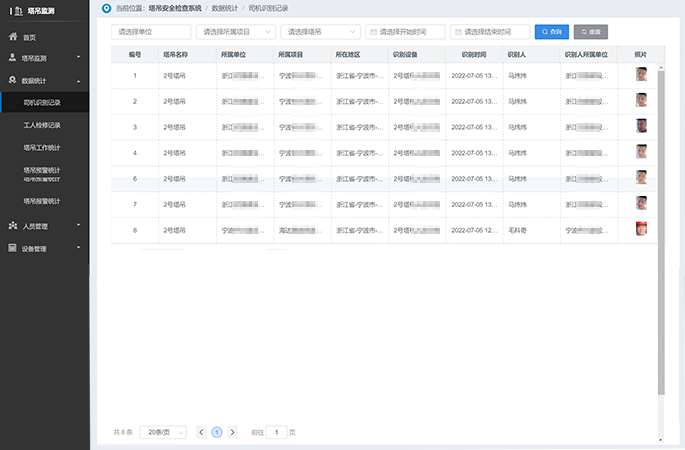Image resolution: width=685 pixels, height=450 pixels.
Task: Go to the previous page using left arrow
Action: pyautogui.click(x=202, y=432)
